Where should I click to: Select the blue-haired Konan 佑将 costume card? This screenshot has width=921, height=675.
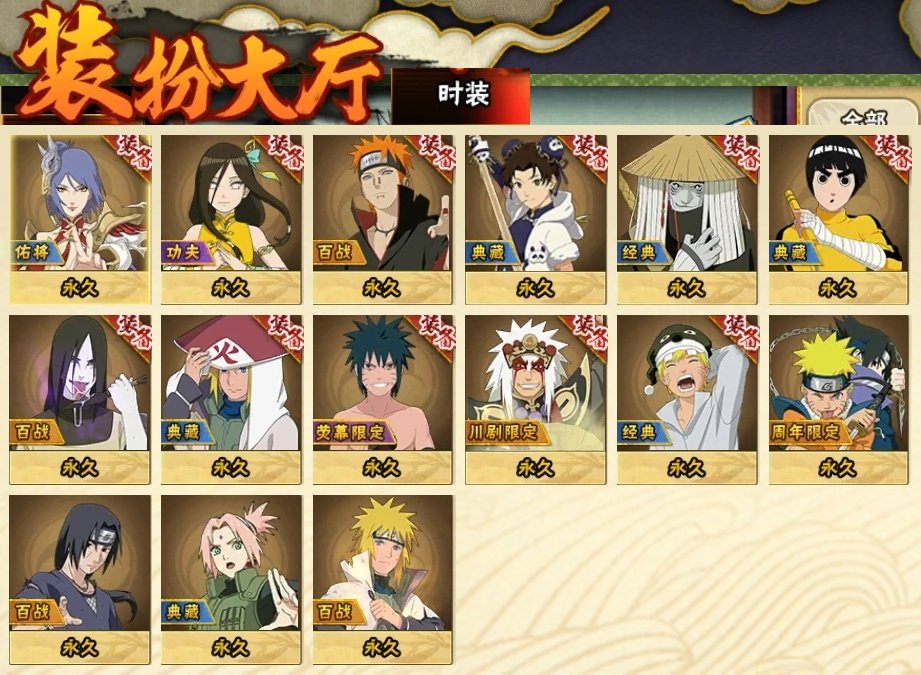tap(80, 220)
